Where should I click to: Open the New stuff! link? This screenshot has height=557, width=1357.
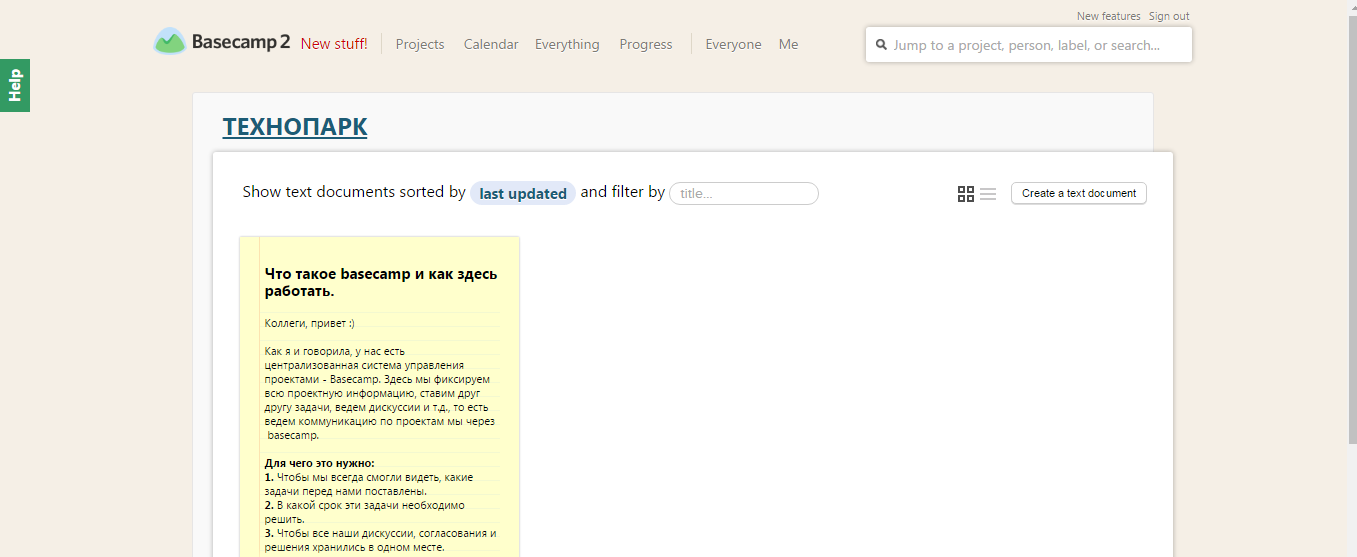pos(334,44)
